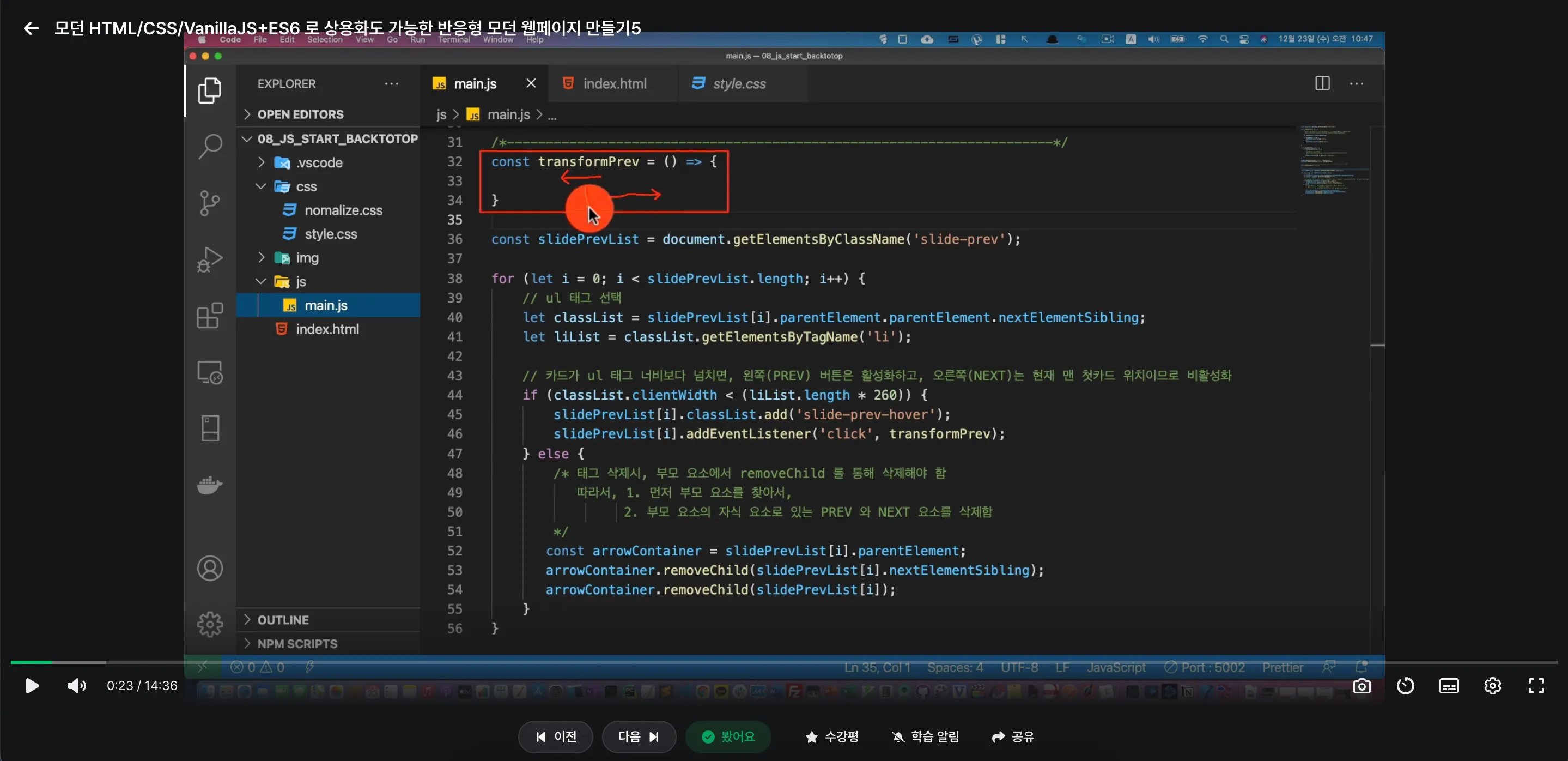Toggle 학습 알림 notifications

click(926, 737)
